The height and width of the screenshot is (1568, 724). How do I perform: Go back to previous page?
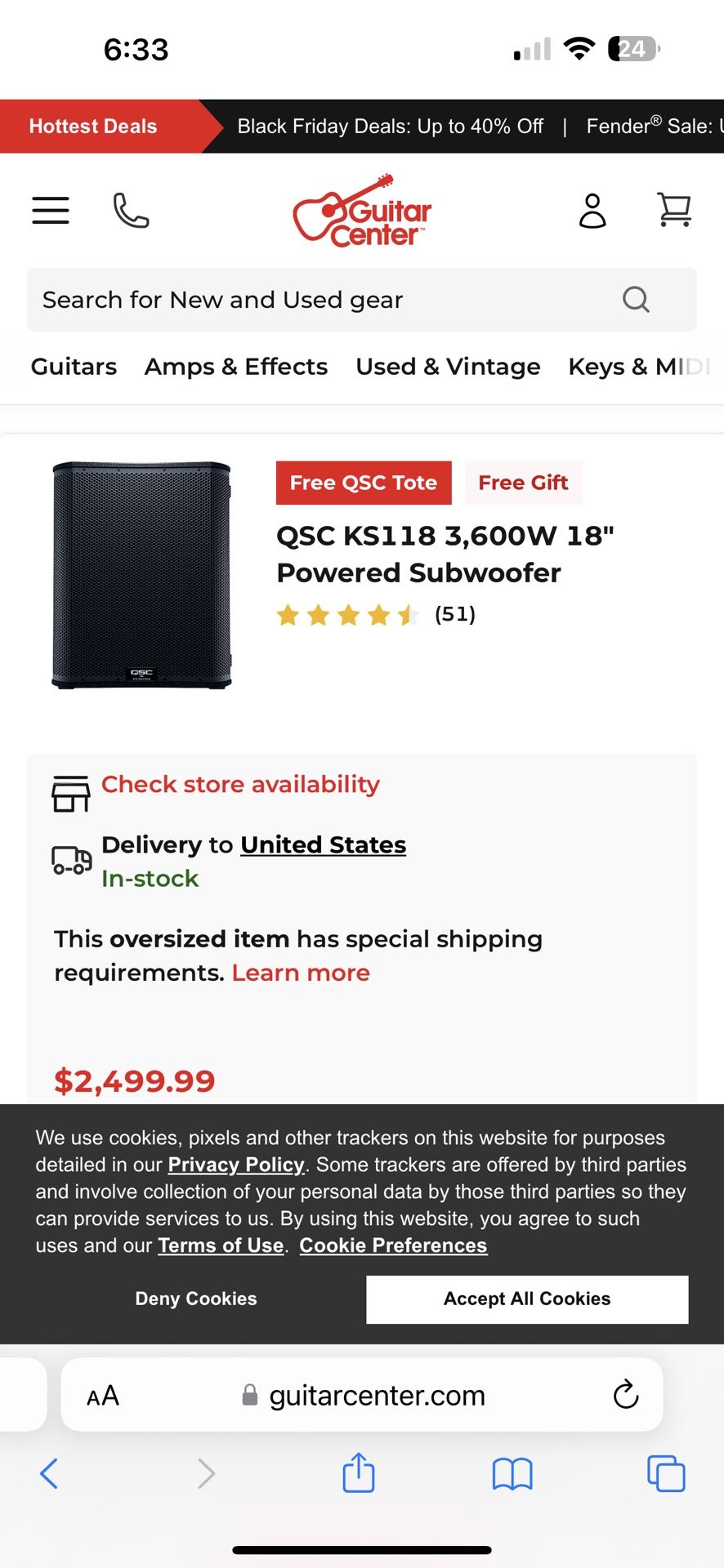coord(49,1474)
